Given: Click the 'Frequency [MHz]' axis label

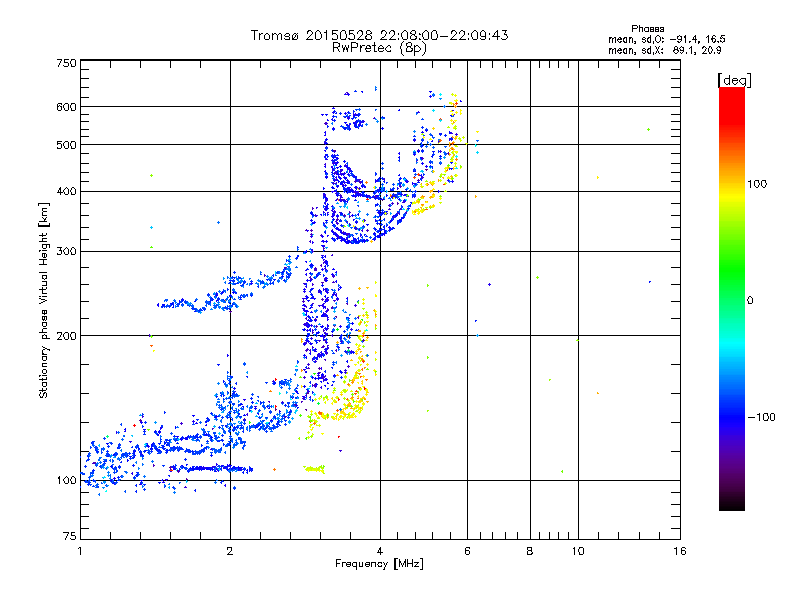Looking at the screenshot, I should pos(379,564).
